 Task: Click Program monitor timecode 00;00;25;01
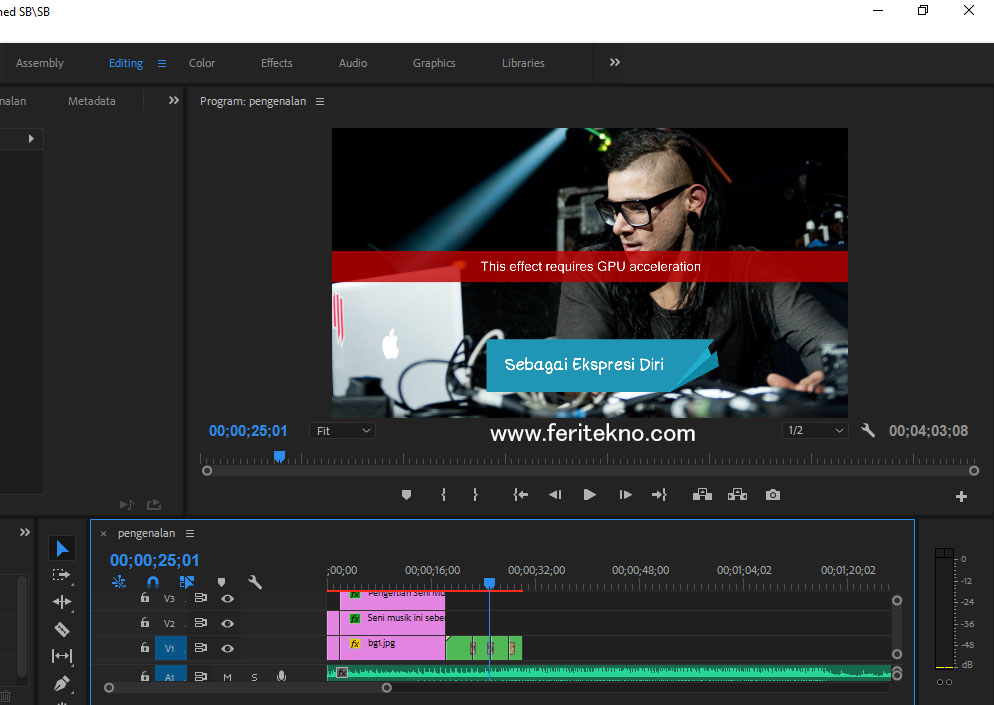tap(248, 431)
